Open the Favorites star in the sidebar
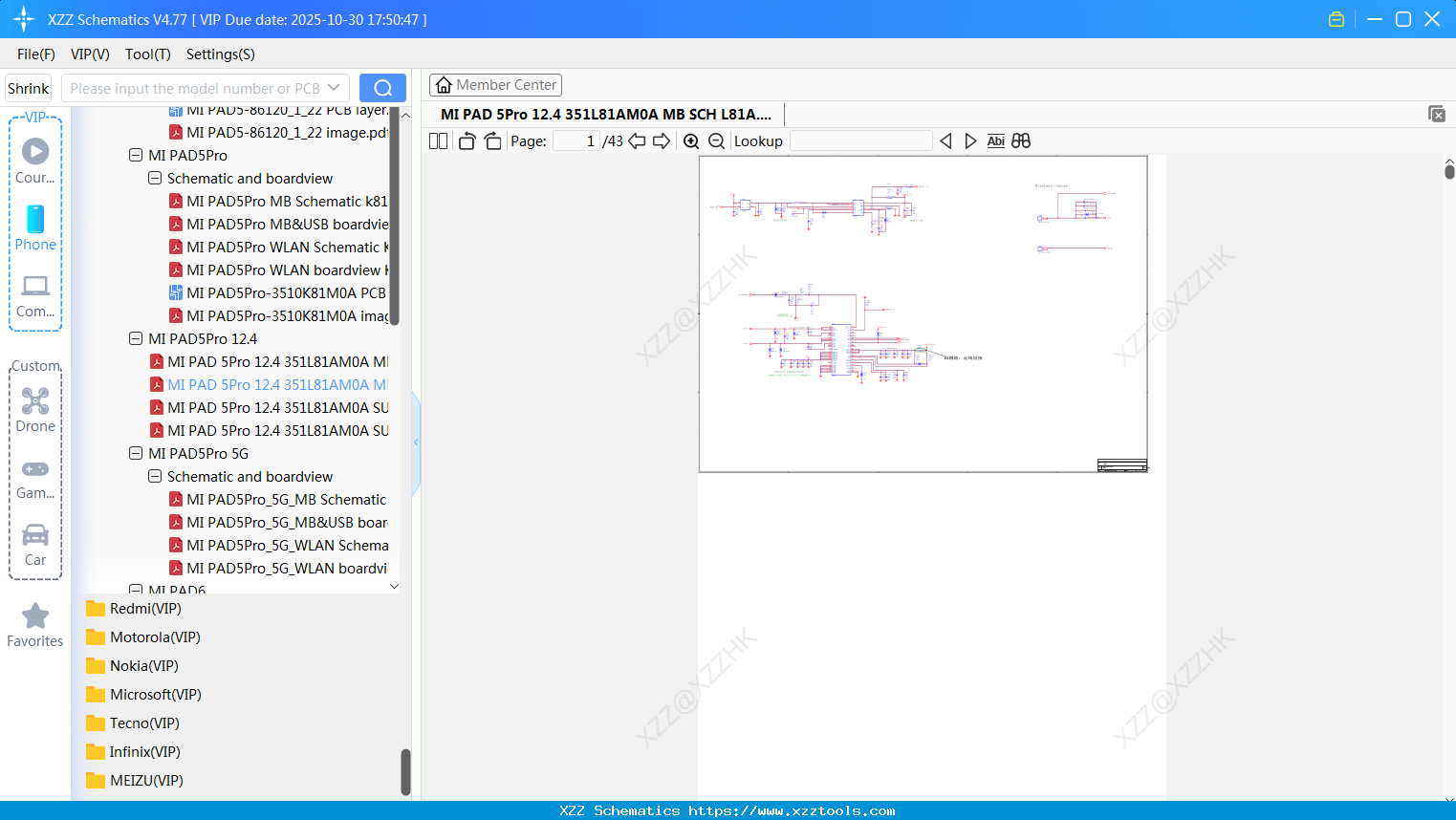 coord(35,625)
